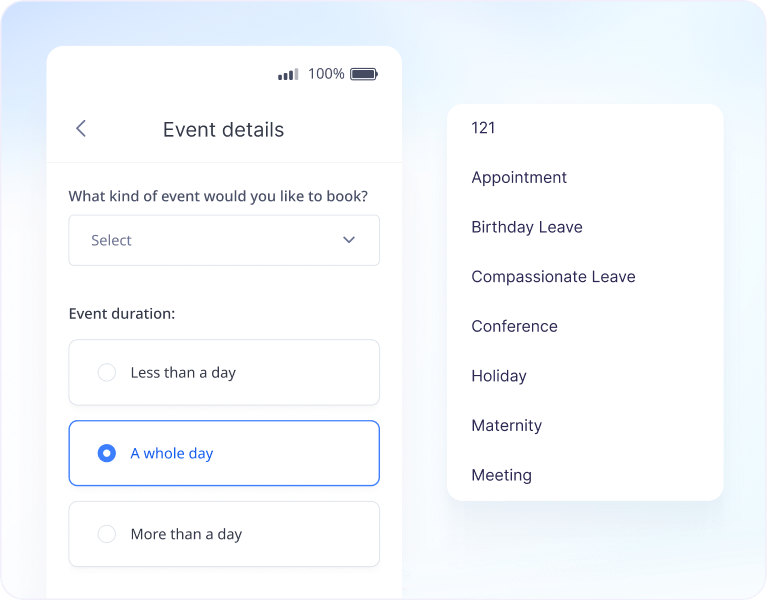Select the 'A whole day' radio option
Screen dimensions: 767x600
tap(107, 454)
